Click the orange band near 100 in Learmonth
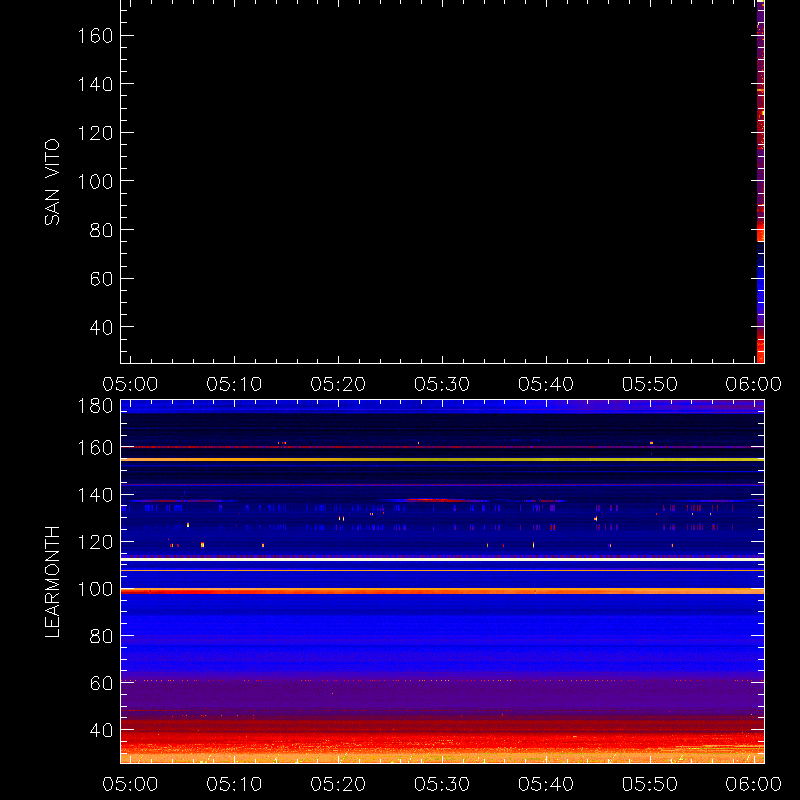This screenshot has height=800, width=800. pyautogui.click(x=442, y=591)
